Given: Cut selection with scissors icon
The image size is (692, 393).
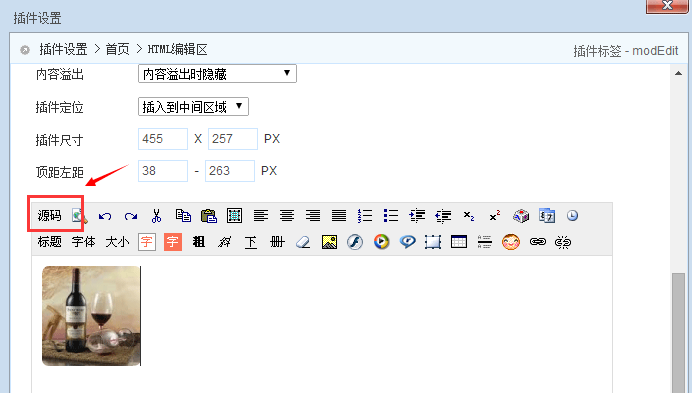Looking at the screenshot, I should point(156,215).
